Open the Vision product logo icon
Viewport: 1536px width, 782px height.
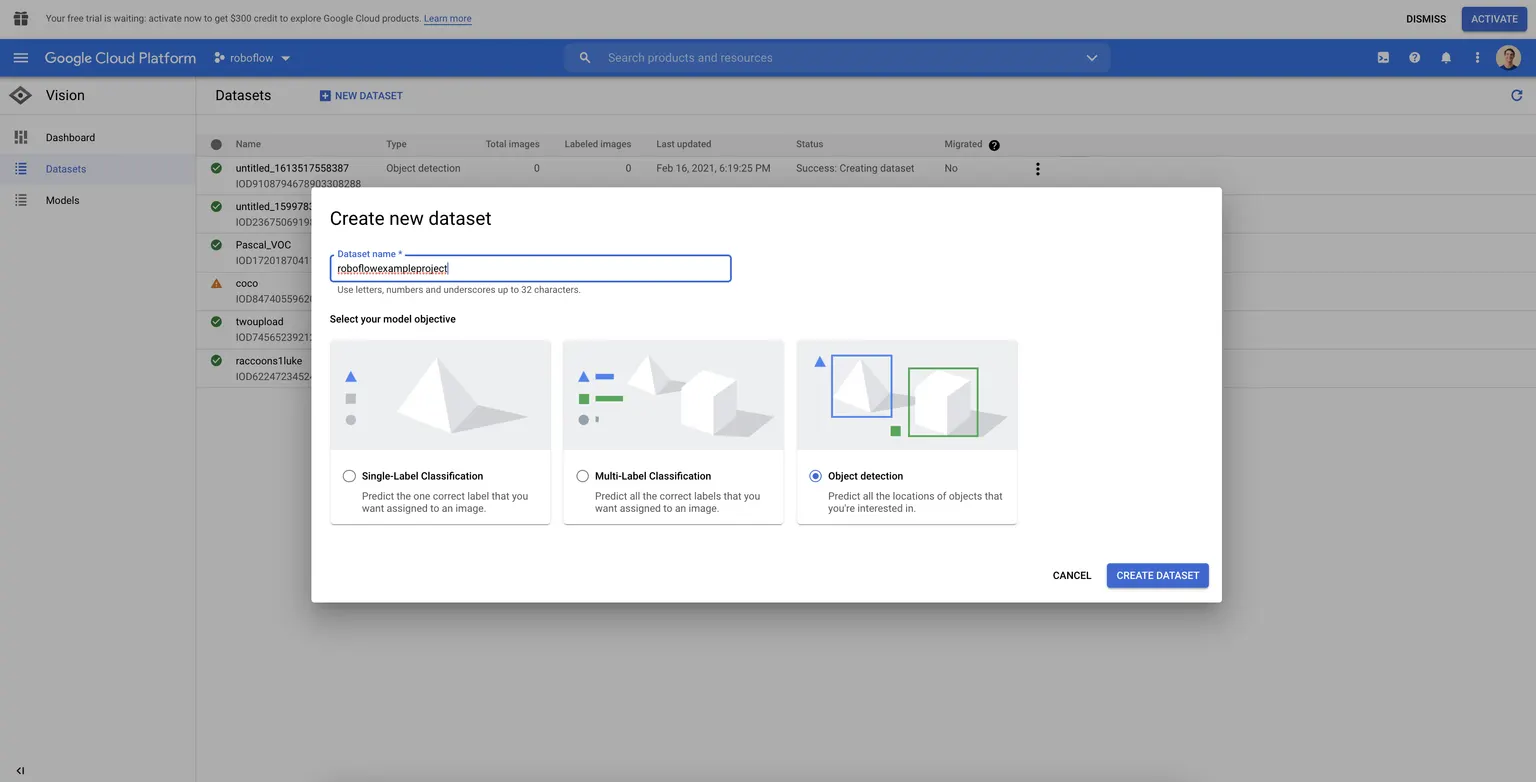[20, 96]
